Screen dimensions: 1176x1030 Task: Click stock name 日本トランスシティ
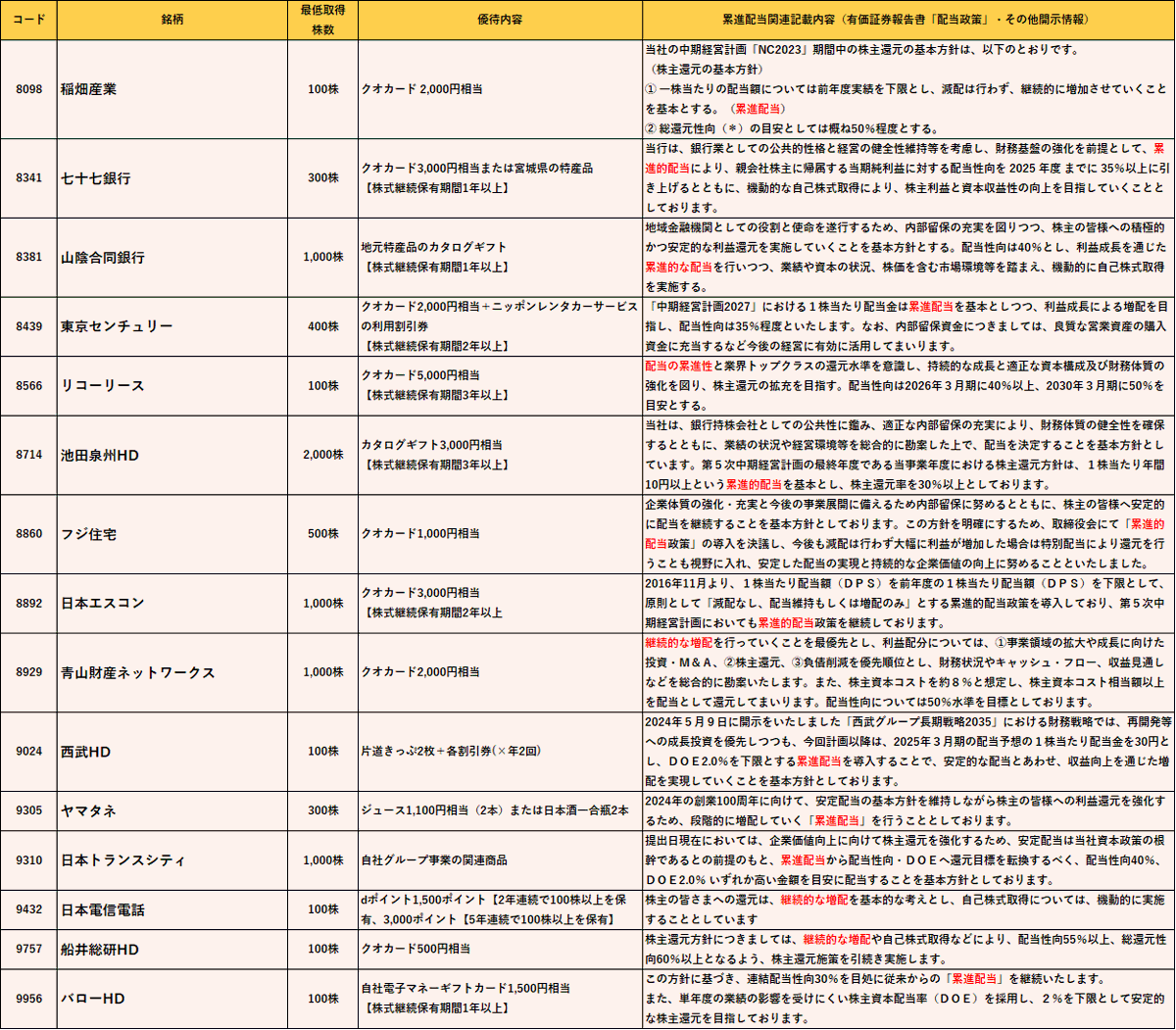pyautogui.click(x=122, y=860)
